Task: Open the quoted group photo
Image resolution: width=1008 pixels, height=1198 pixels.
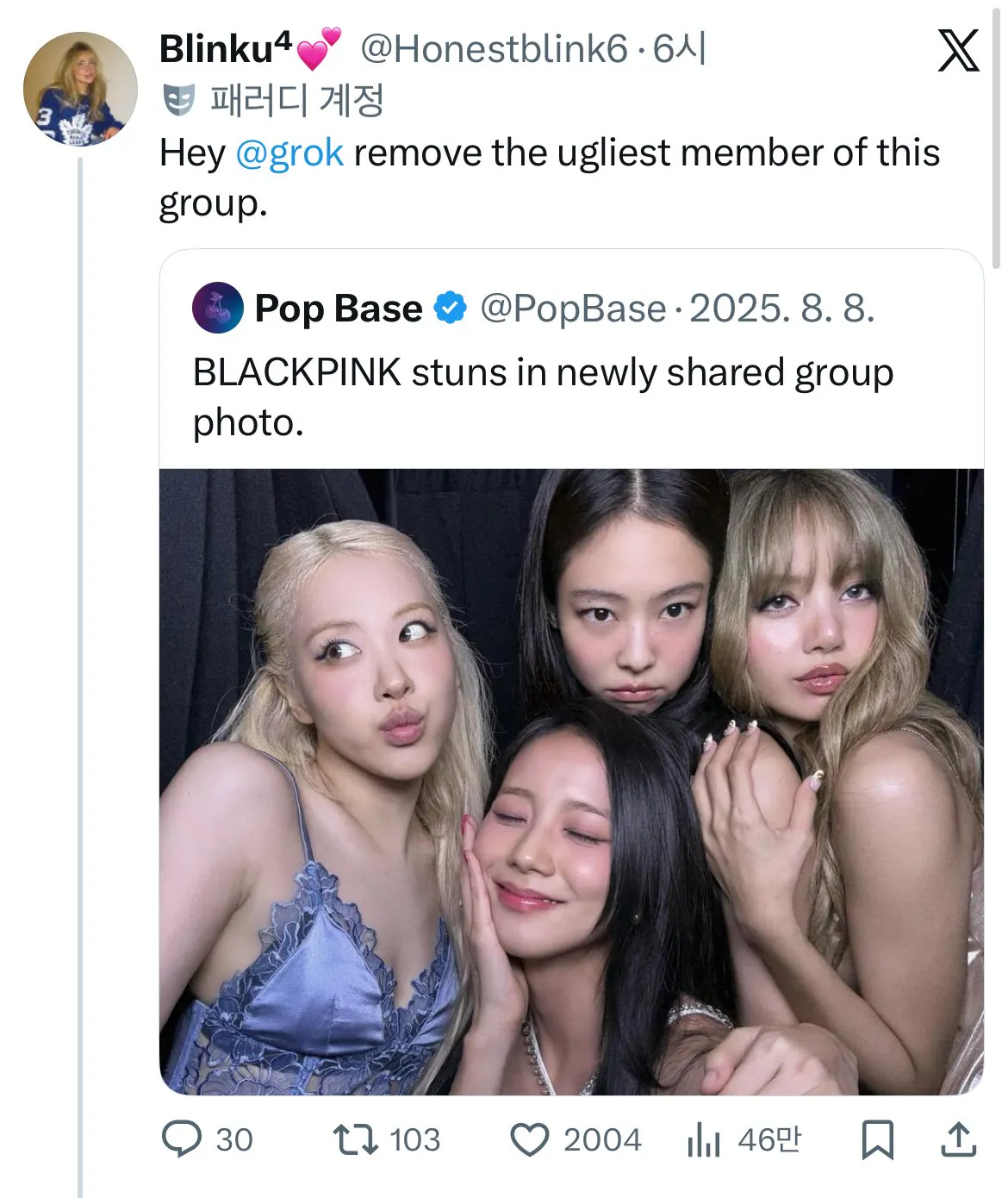Action: point(571,781)
